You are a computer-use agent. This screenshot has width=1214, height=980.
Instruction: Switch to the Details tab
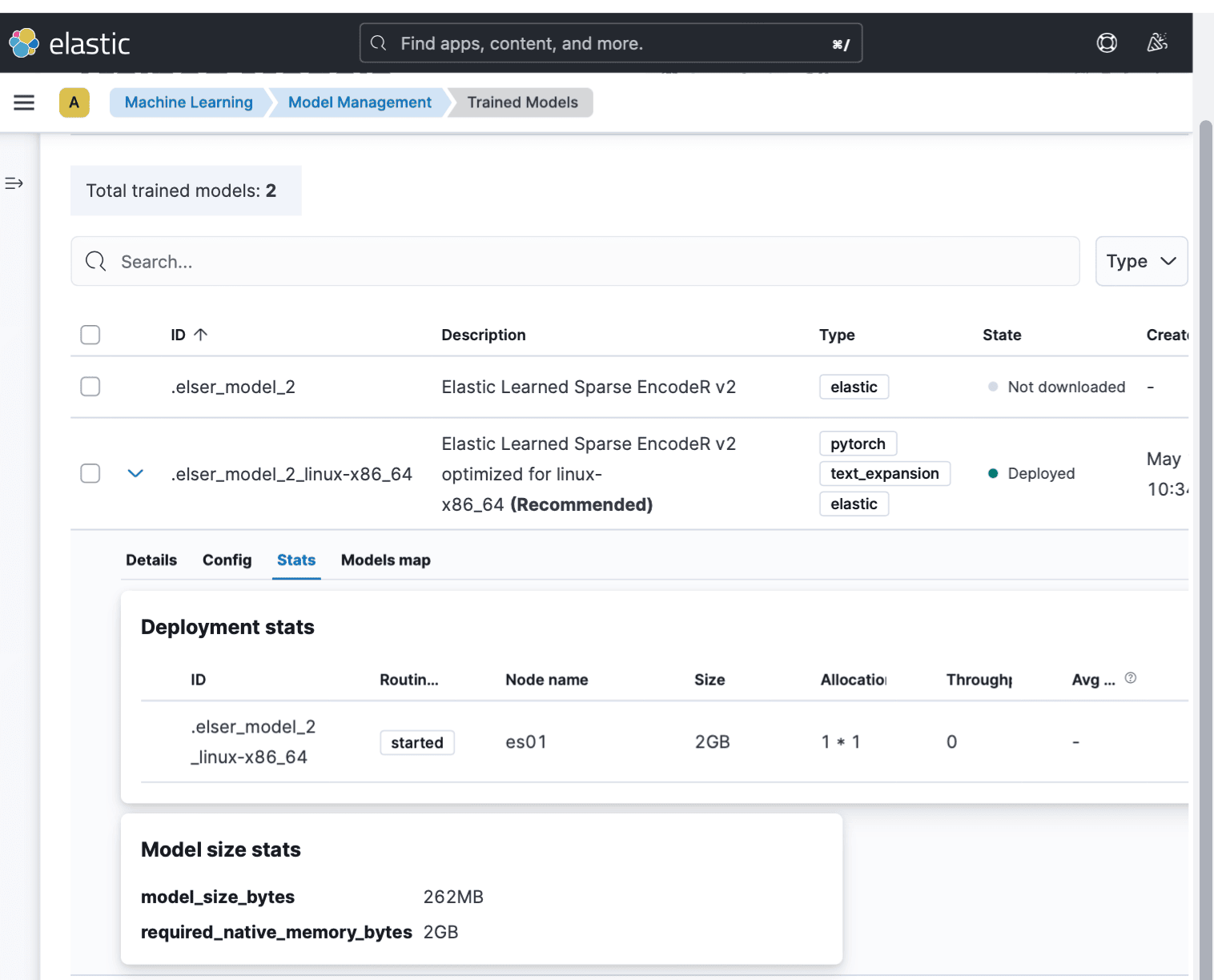tap(151, 560)
